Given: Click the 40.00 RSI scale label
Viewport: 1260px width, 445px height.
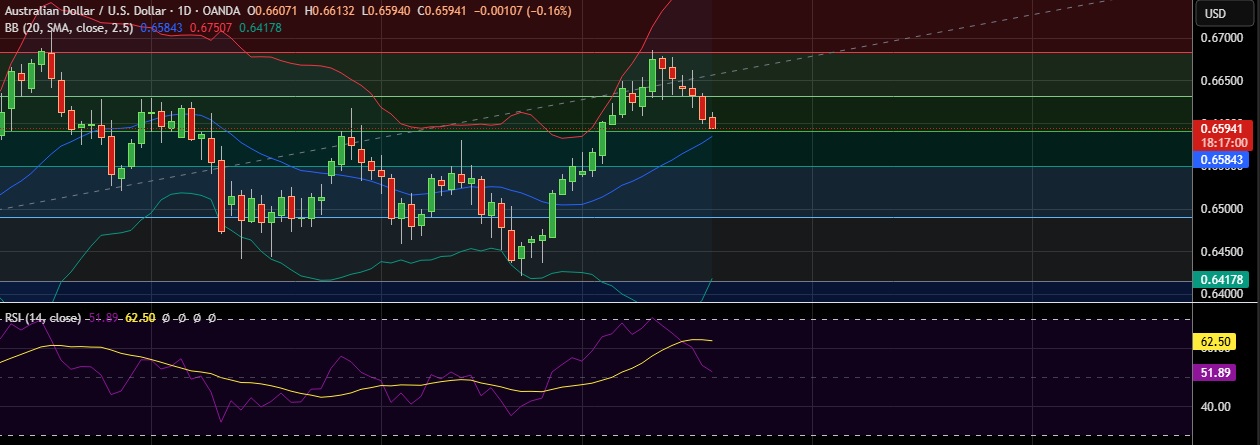Looking at the screenshot, I should pos(1218,407).
